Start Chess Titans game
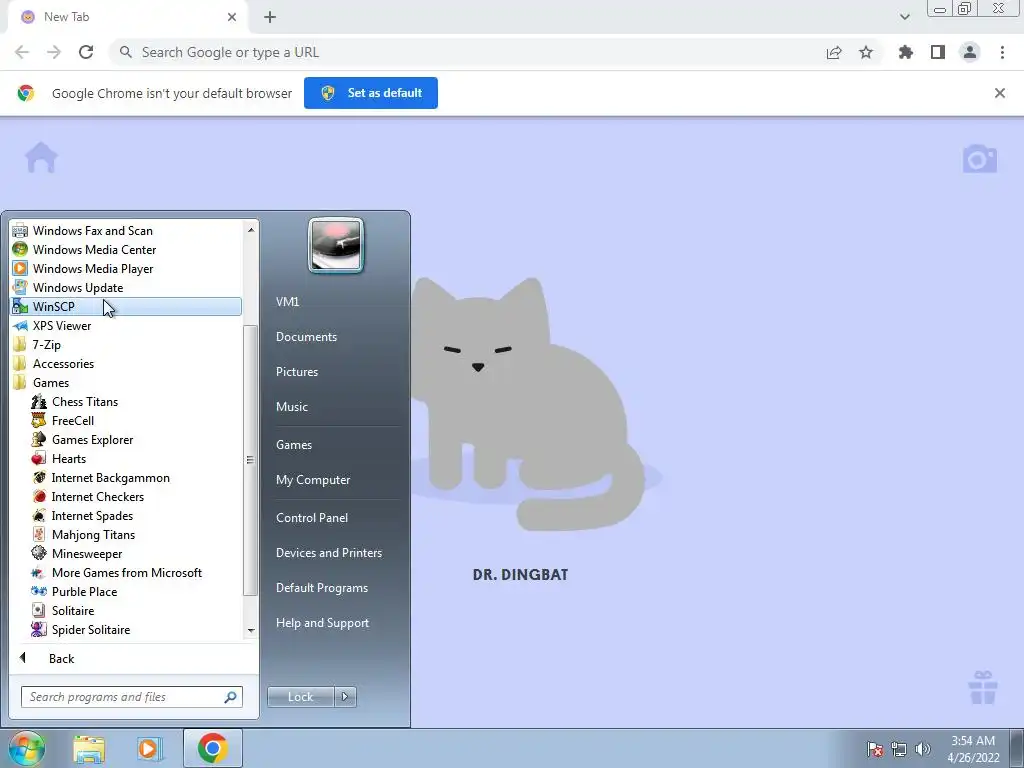This screenshot has width=1024, height=768. pos(84,402)
